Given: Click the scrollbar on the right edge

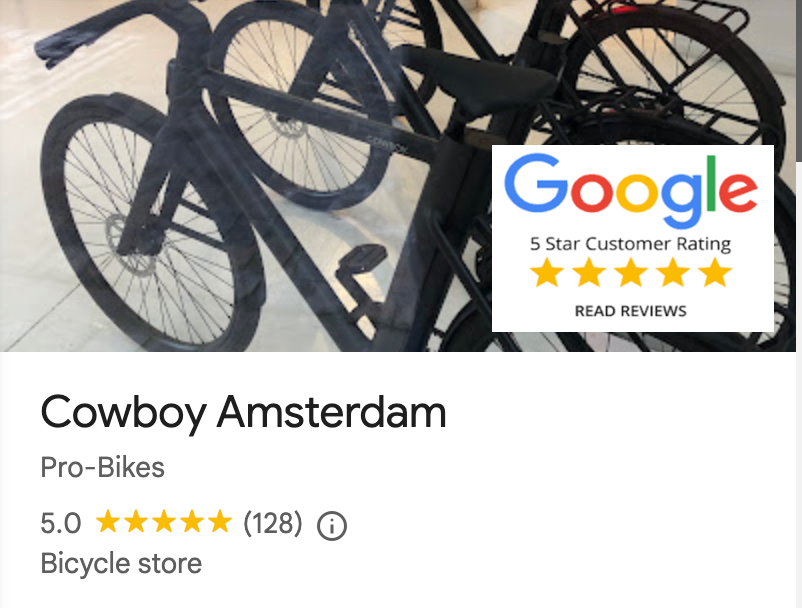Looking at the screenshot, I should (799, 82).
